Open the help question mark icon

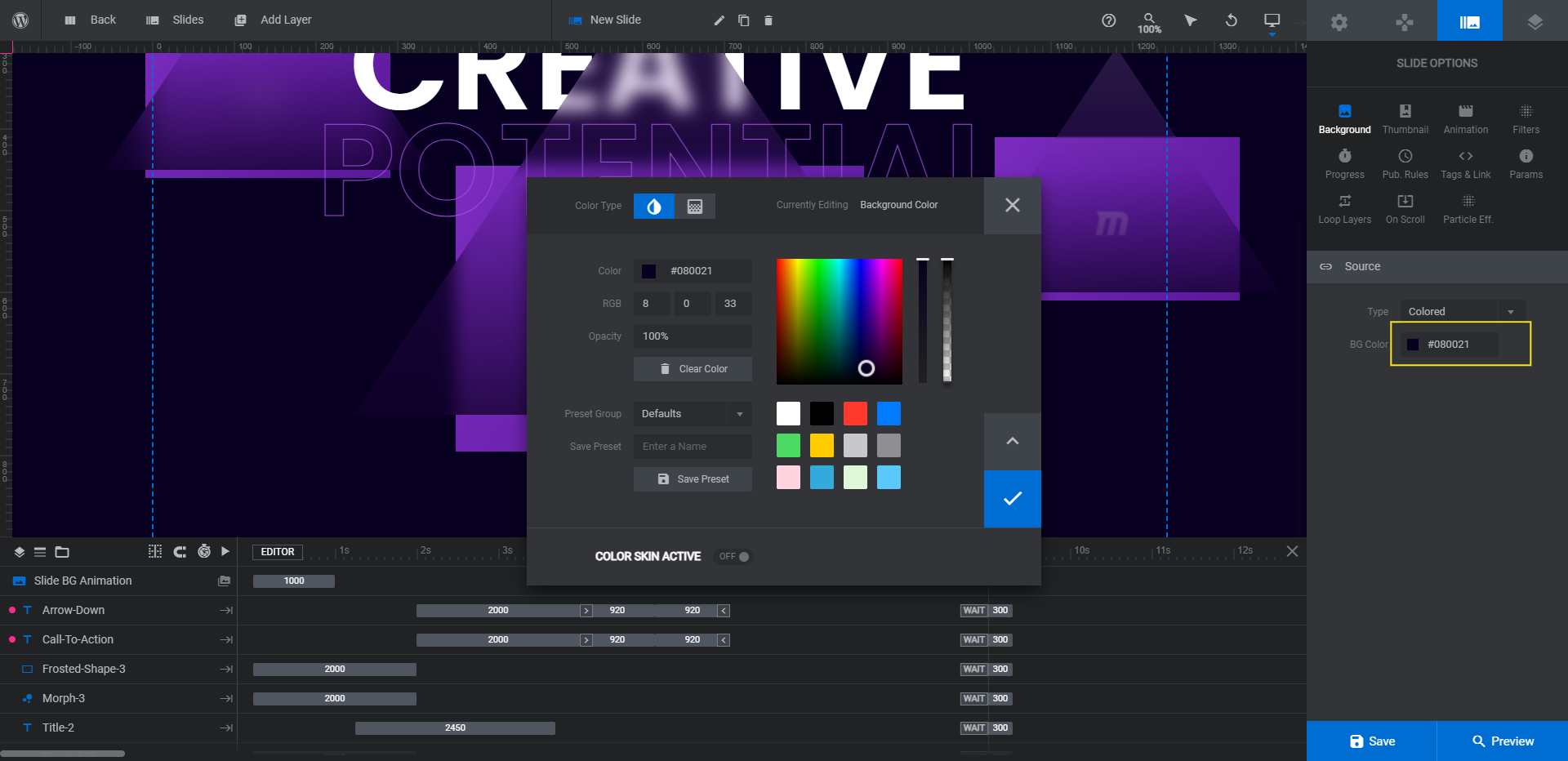[x=1108, y=20]
